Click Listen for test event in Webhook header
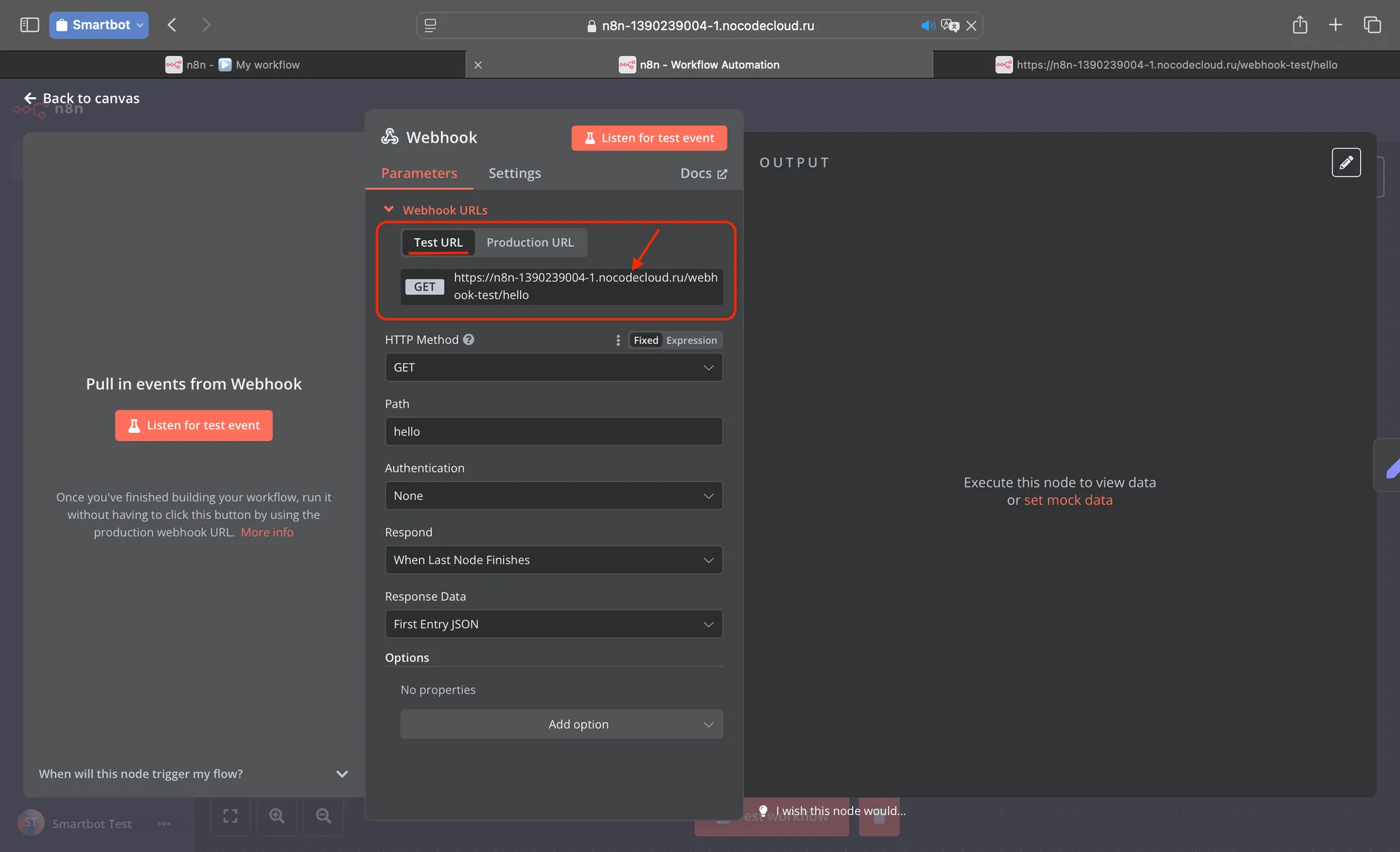 [x=649, y=138]
